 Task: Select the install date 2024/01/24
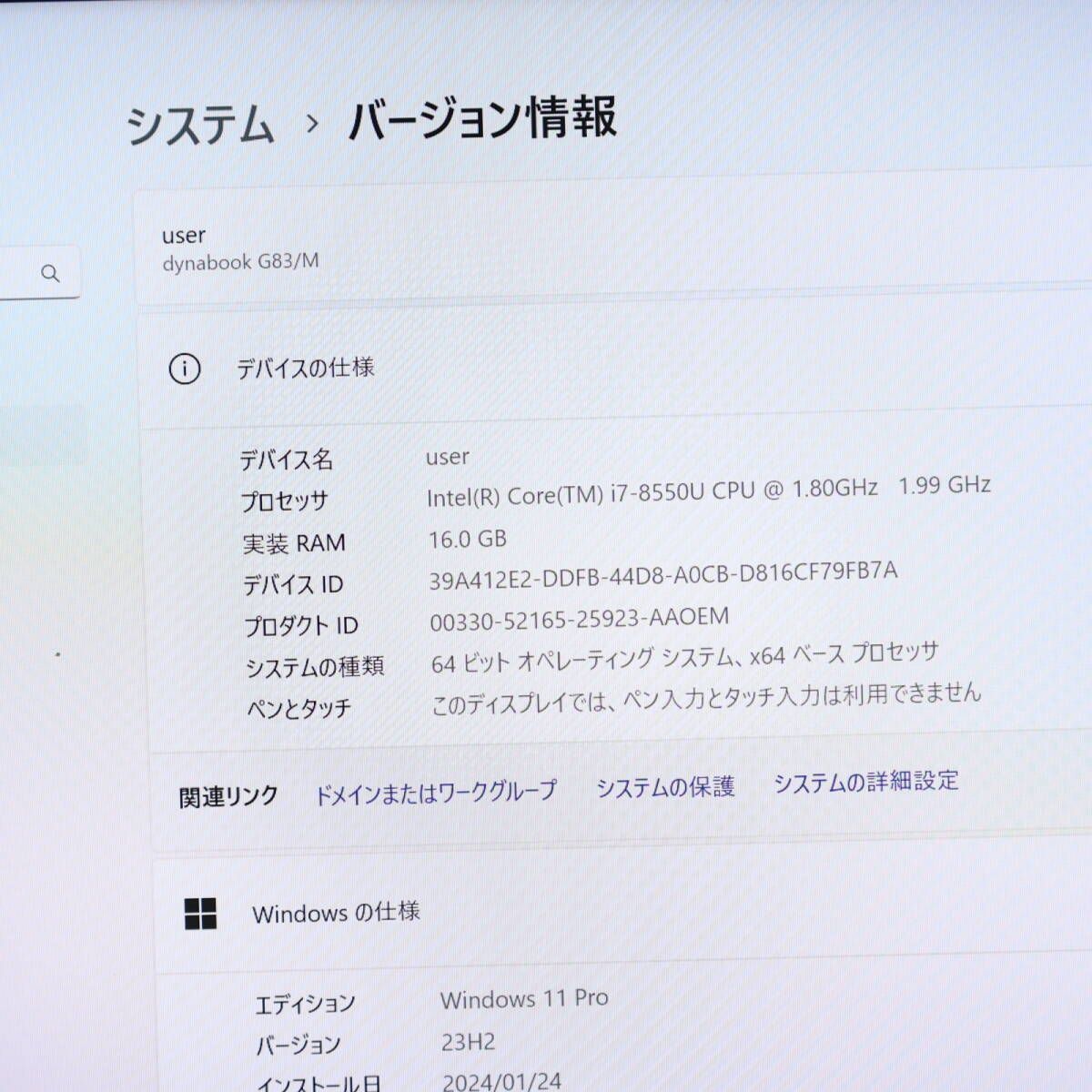pyautogui.click(x=502, y=1081)
